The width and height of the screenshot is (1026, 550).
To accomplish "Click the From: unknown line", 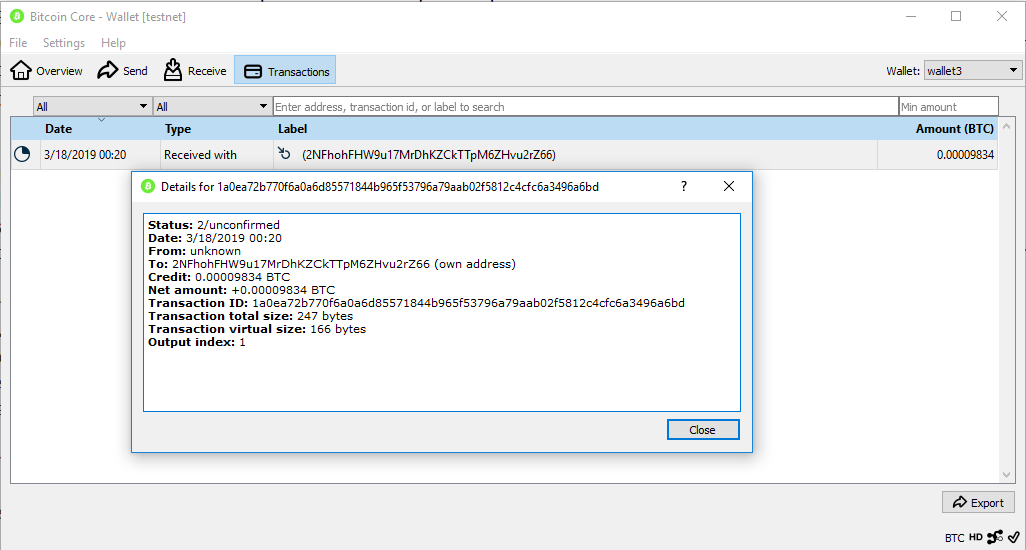I will point(194,251).
